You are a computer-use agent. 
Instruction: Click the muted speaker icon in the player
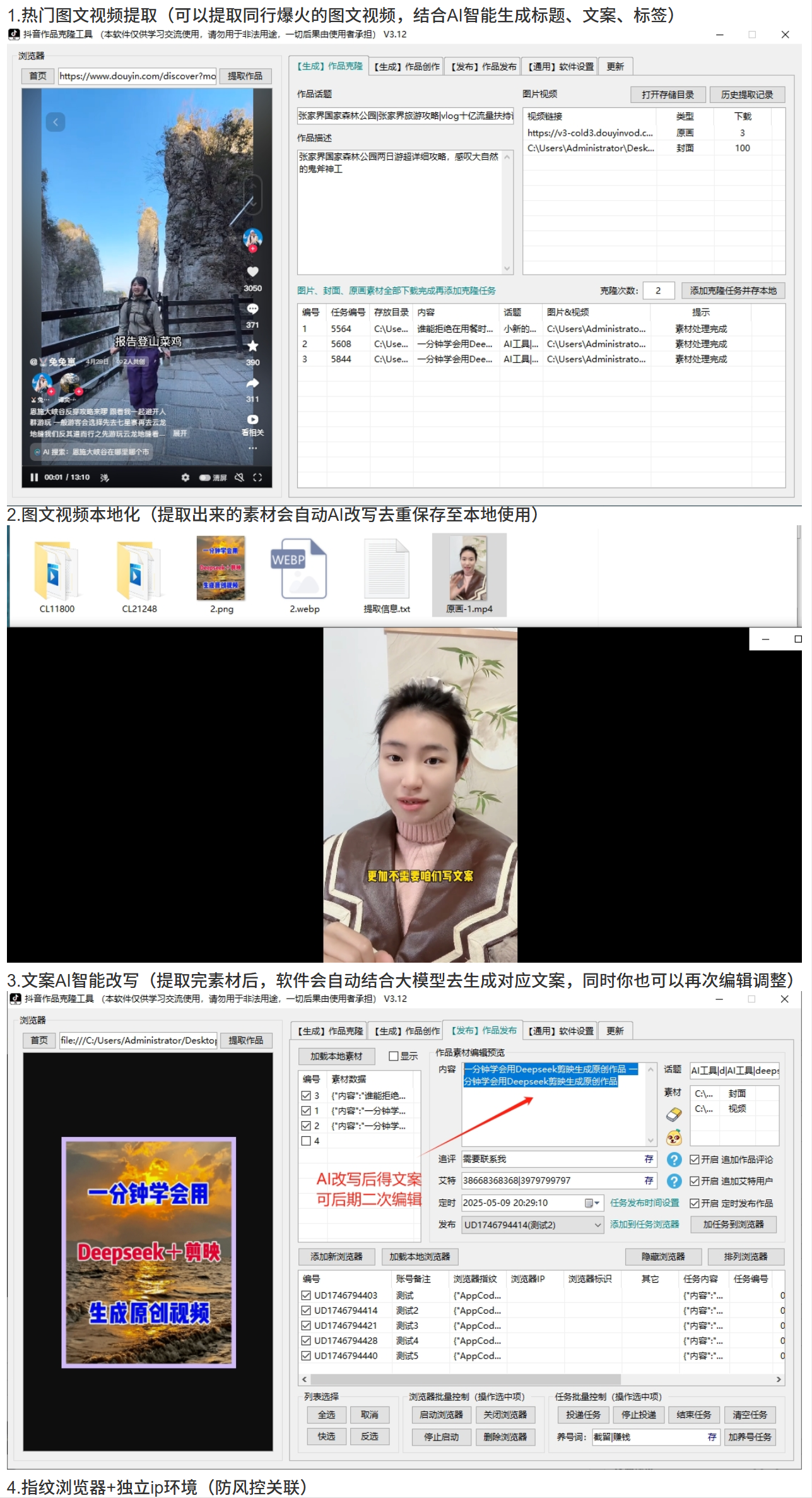click(x=239, y=477)
